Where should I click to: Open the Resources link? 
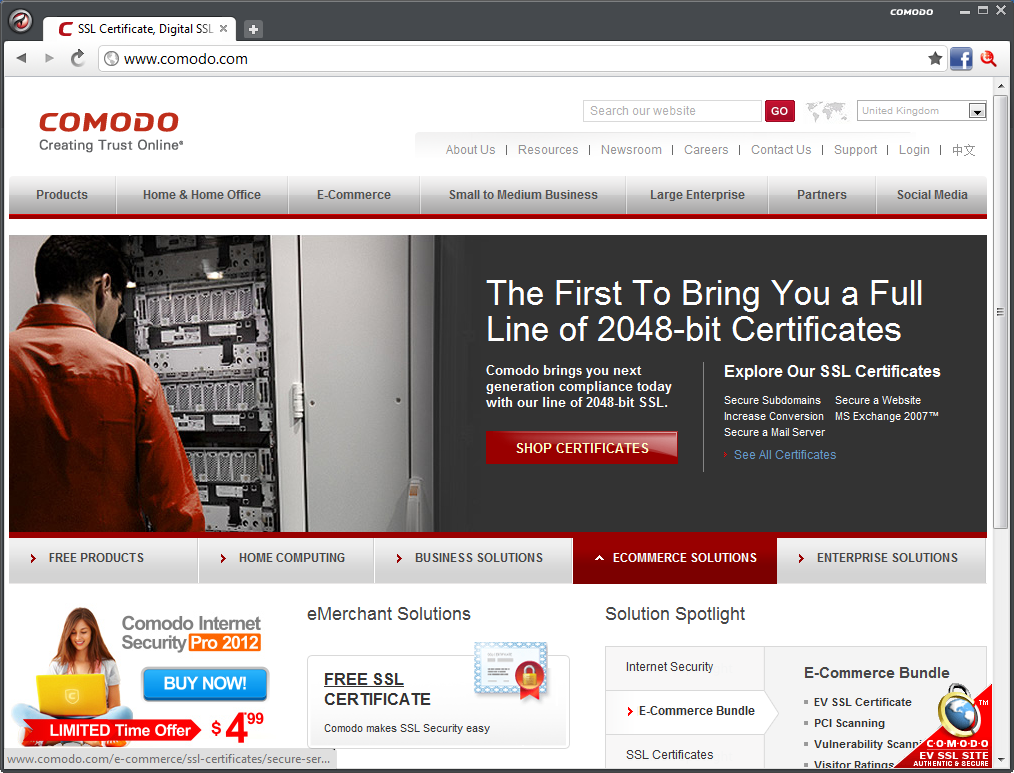548,149
